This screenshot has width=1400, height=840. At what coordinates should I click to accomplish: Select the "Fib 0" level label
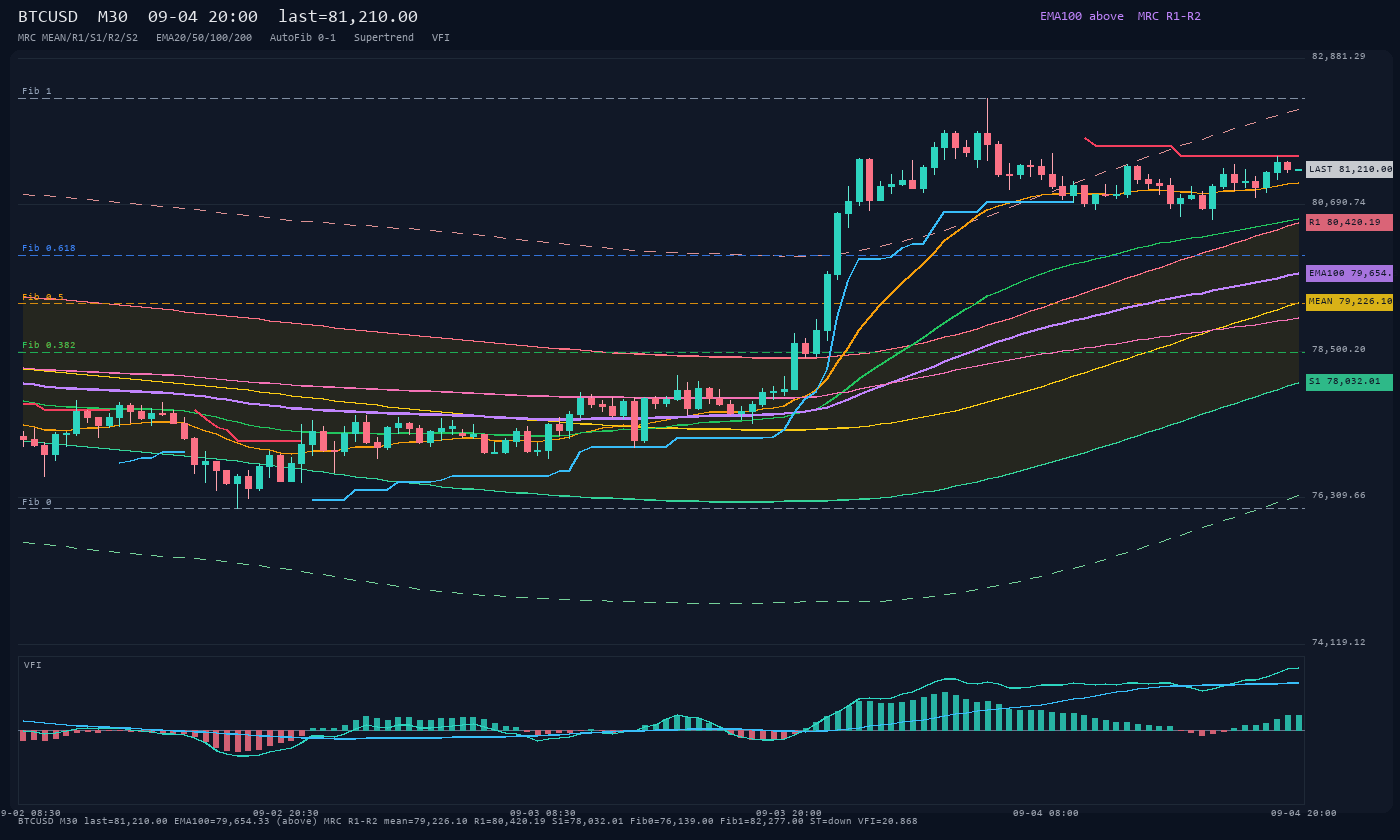[37, 502]
